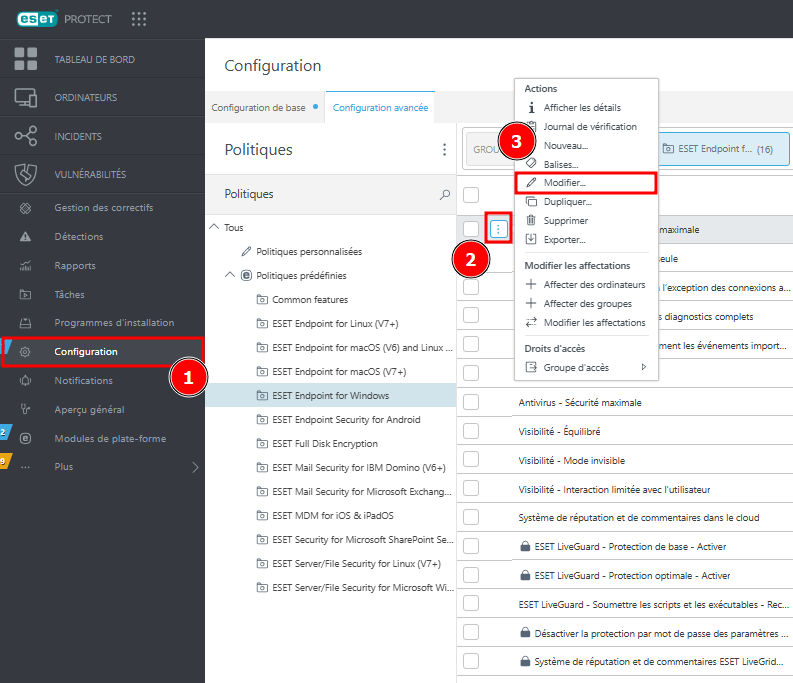Click plus icon for Affecter des ordinateurs
793x683 pixels.
click(531, 284)
